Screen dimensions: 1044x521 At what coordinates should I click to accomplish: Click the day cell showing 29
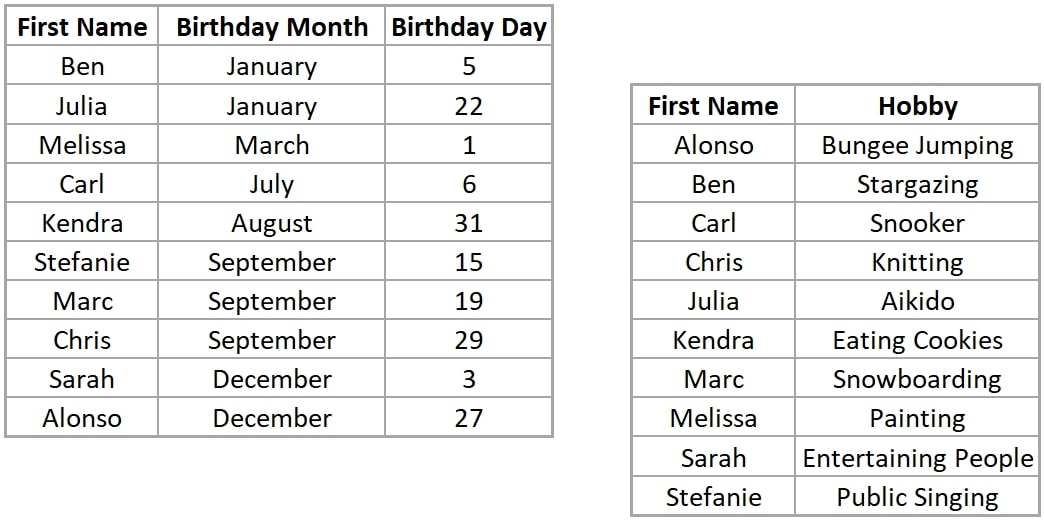469,340
